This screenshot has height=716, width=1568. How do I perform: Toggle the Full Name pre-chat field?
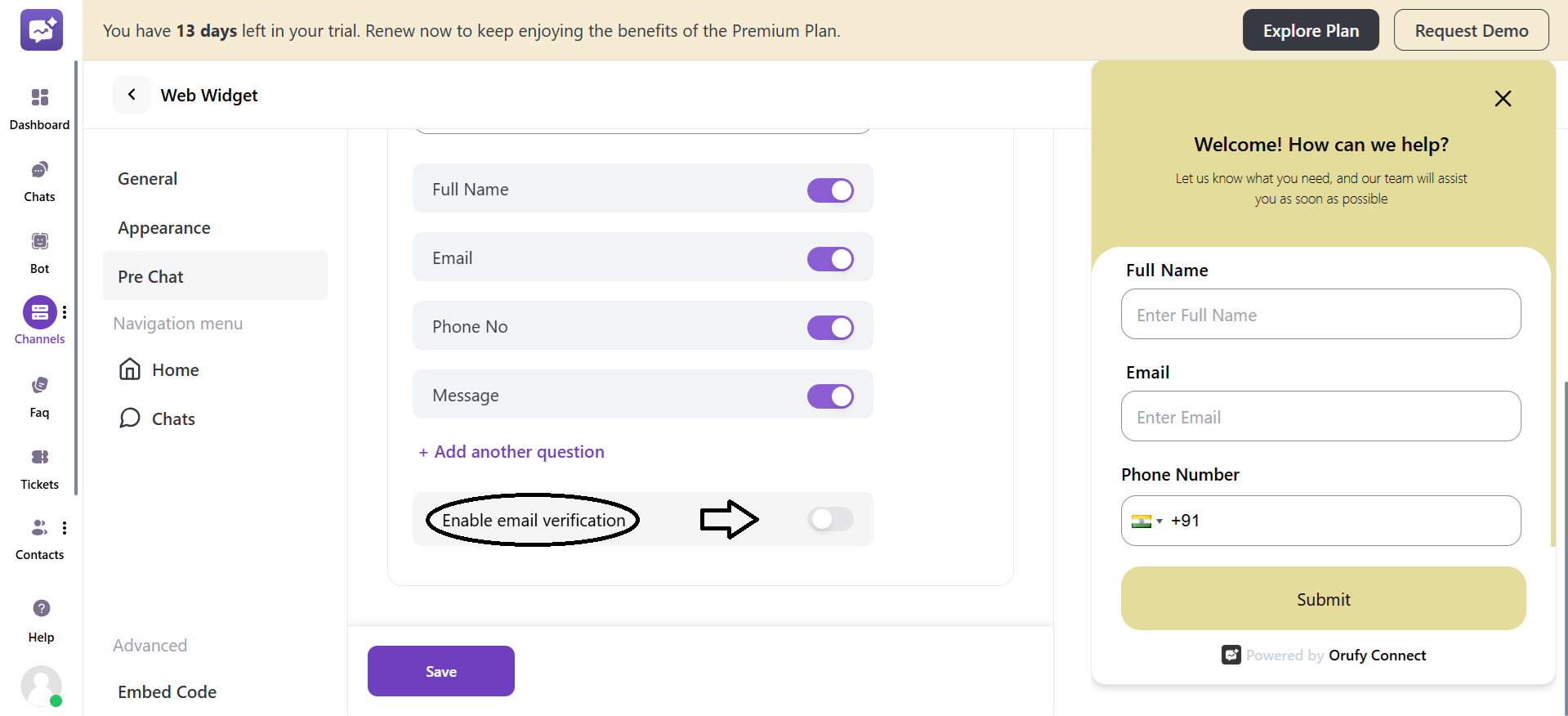point(830,190)
